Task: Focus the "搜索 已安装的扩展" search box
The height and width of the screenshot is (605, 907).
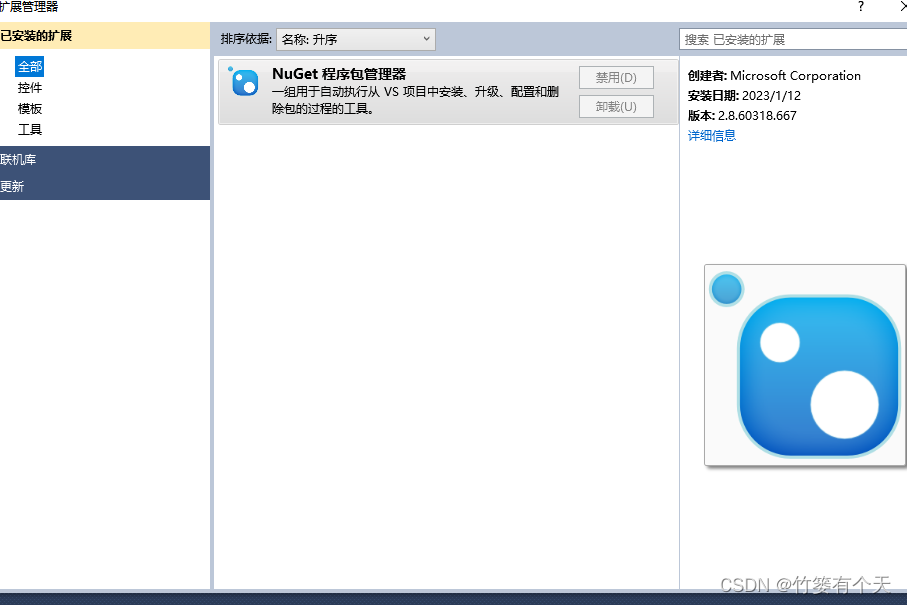Action: point(793,39)
